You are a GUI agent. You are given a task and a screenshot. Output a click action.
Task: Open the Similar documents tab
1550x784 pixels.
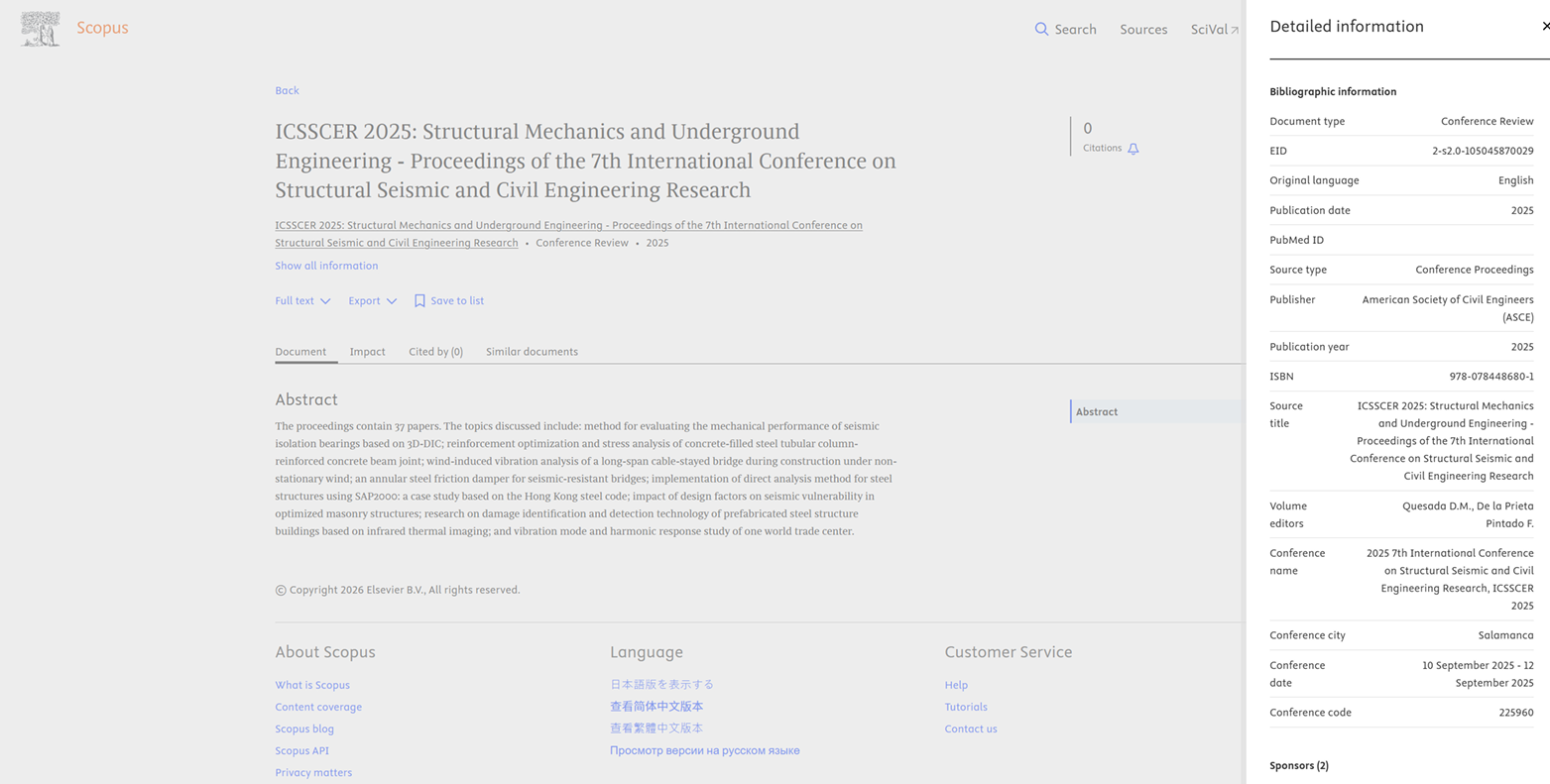[532, 352]
